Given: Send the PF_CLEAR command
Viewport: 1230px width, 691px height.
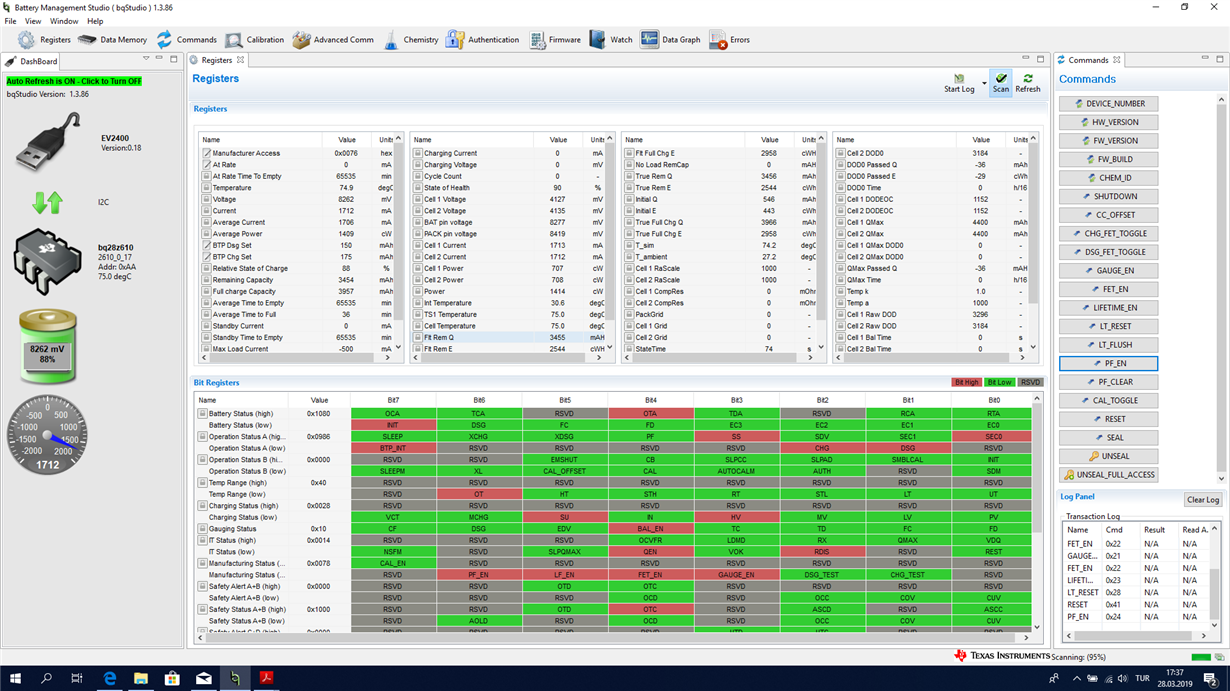Looking at the screenshot, I should click(1108, 382).
